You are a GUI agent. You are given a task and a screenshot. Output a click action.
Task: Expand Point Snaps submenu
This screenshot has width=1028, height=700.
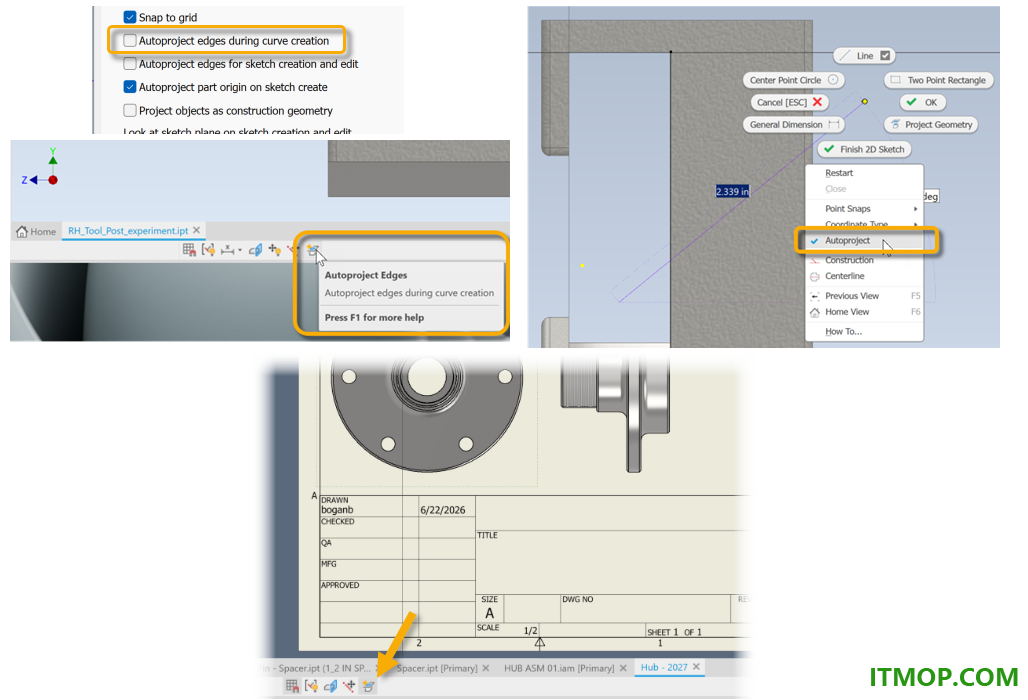(864, 208)
